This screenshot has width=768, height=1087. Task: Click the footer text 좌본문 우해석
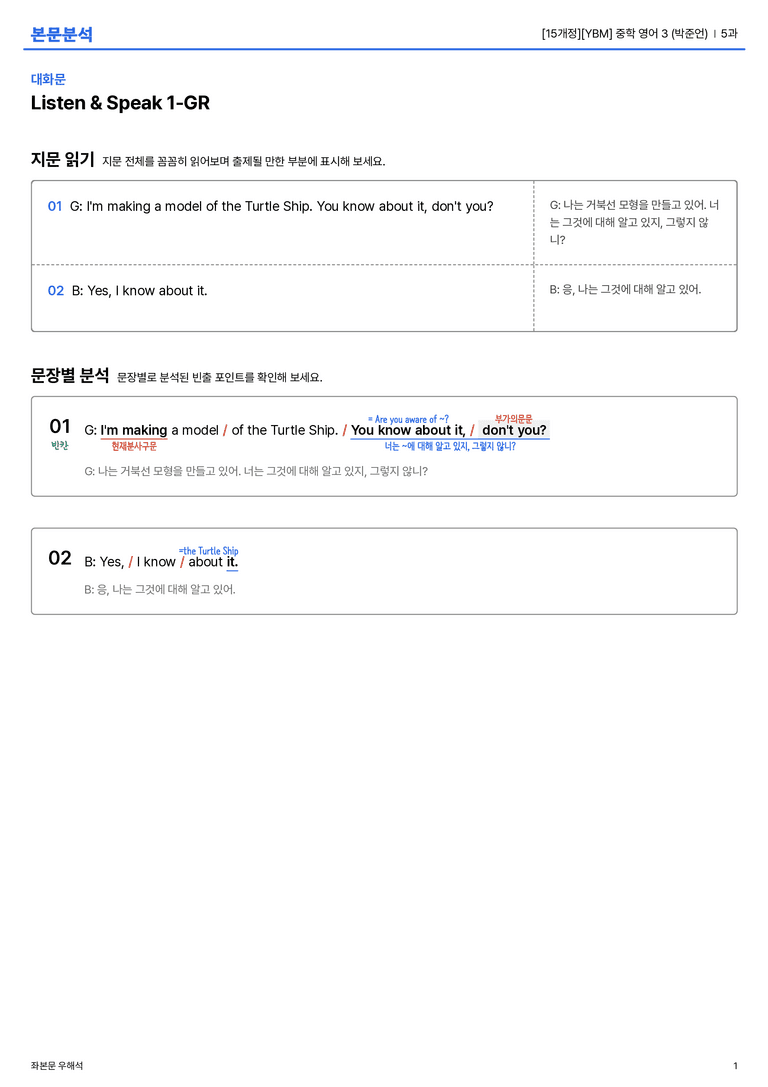57,1066
